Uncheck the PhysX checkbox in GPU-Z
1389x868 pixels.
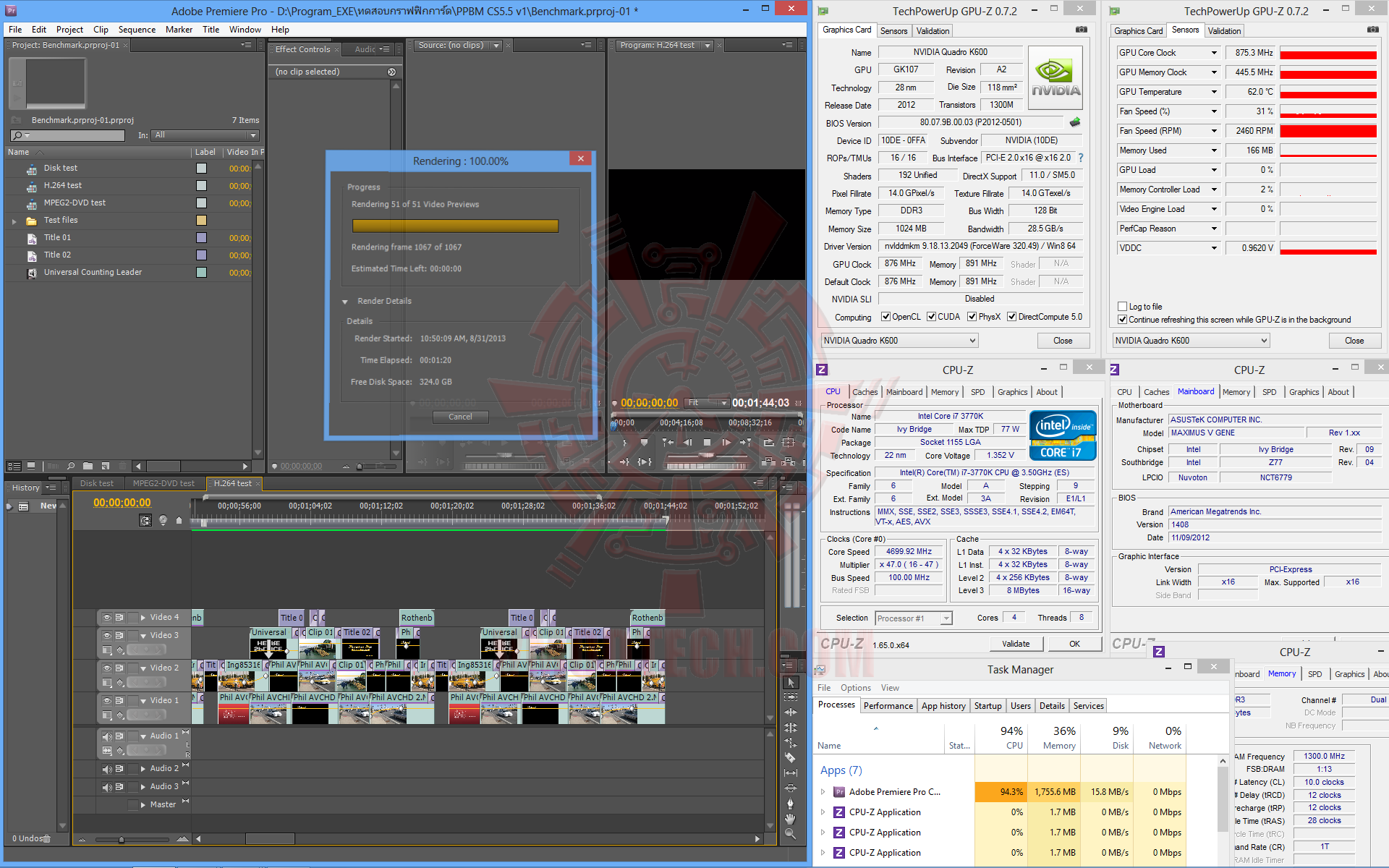tap(972, 317)
